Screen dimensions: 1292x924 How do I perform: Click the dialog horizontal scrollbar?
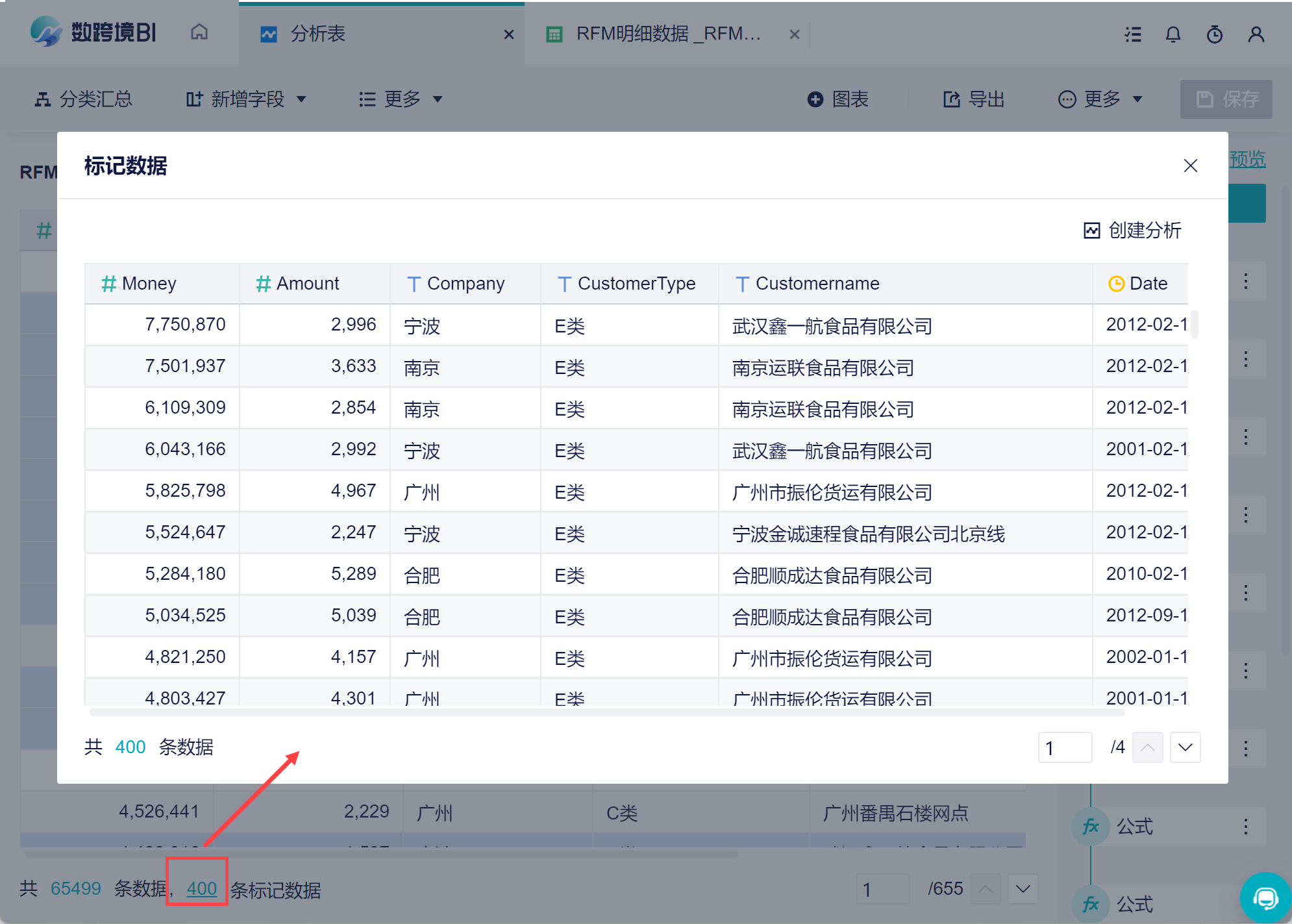click(607, 712)
